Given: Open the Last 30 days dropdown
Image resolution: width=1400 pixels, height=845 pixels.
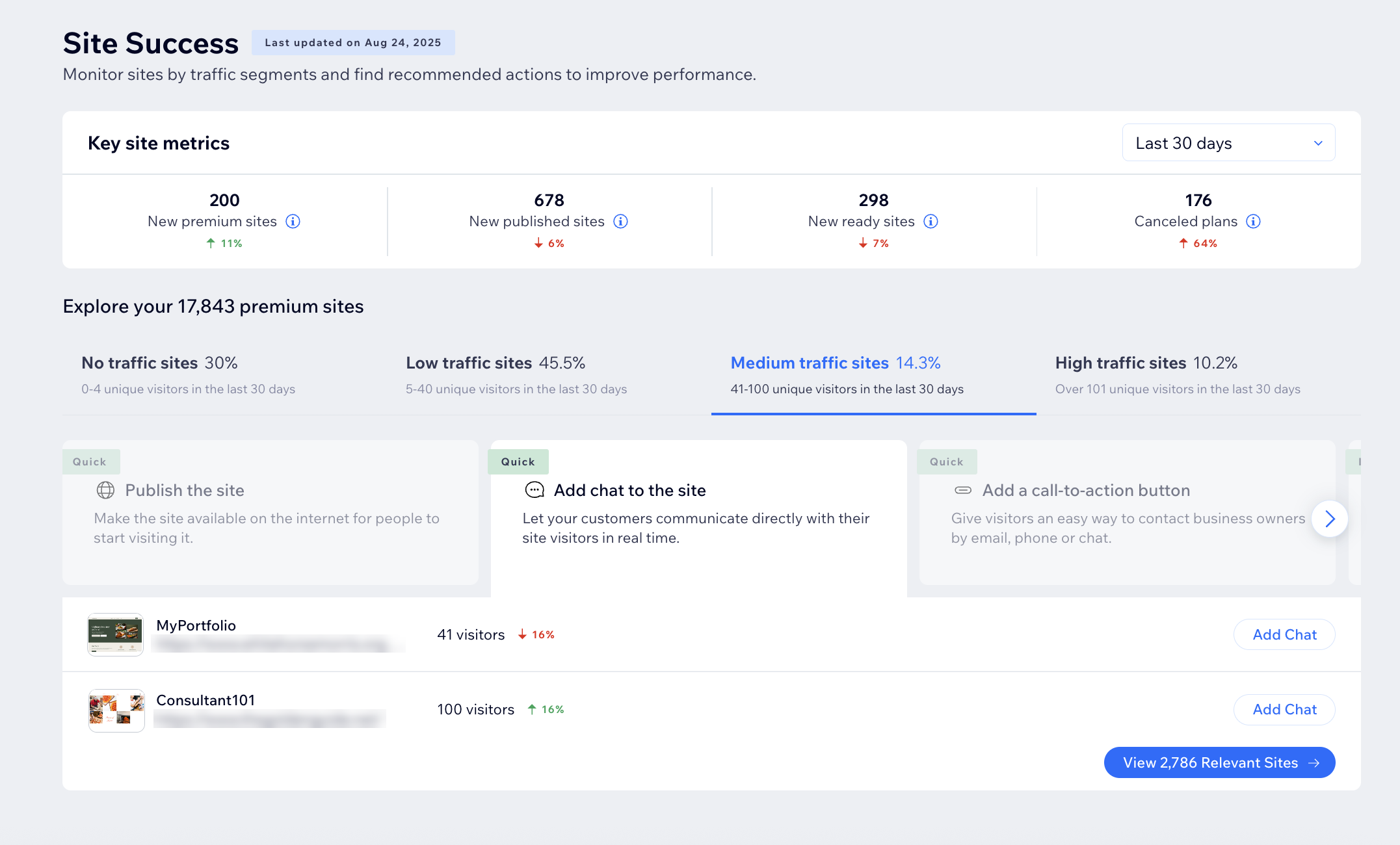Looking at the screenshot, I should coord(1228,143).
